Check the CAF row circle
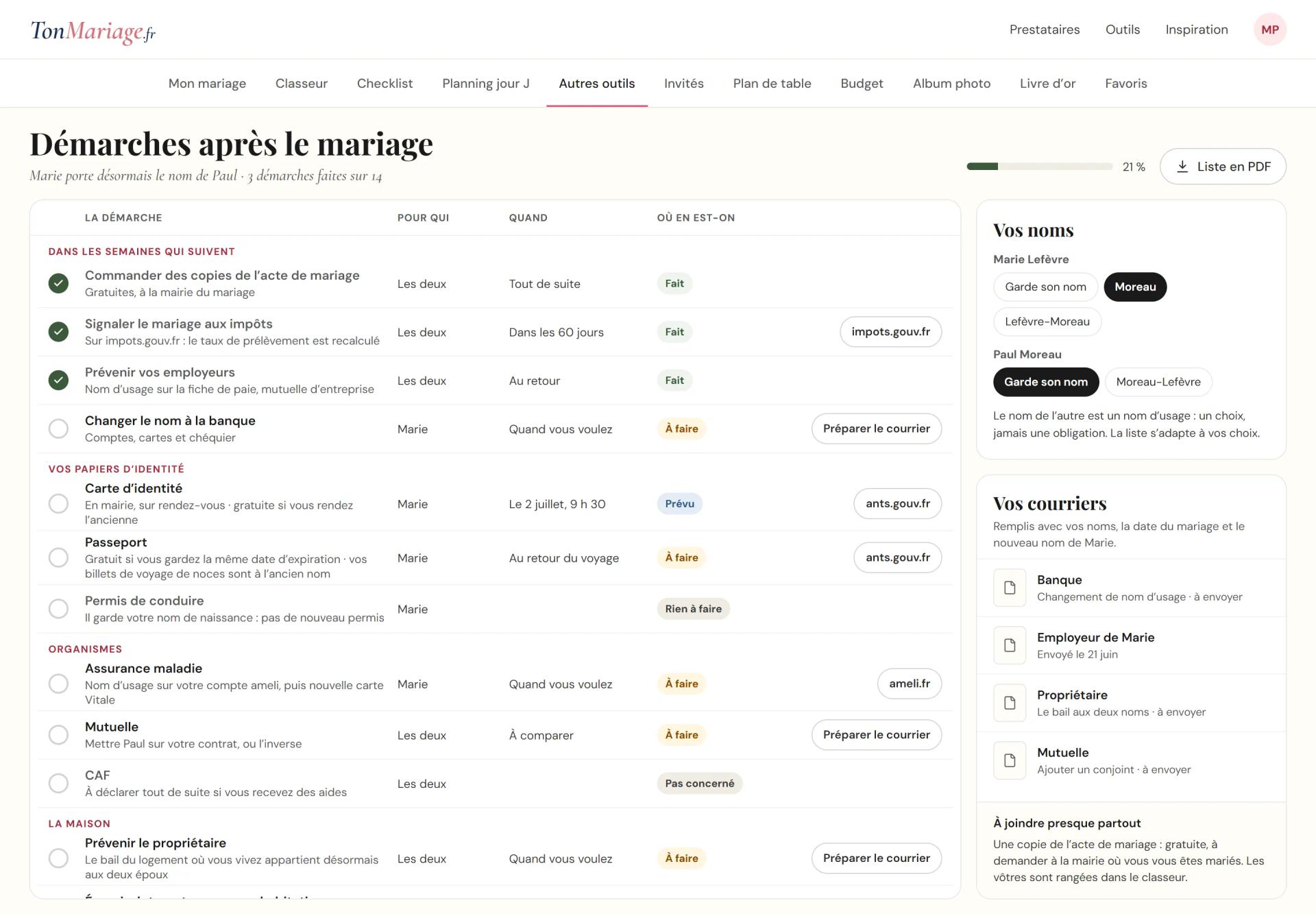 [58, 783]
